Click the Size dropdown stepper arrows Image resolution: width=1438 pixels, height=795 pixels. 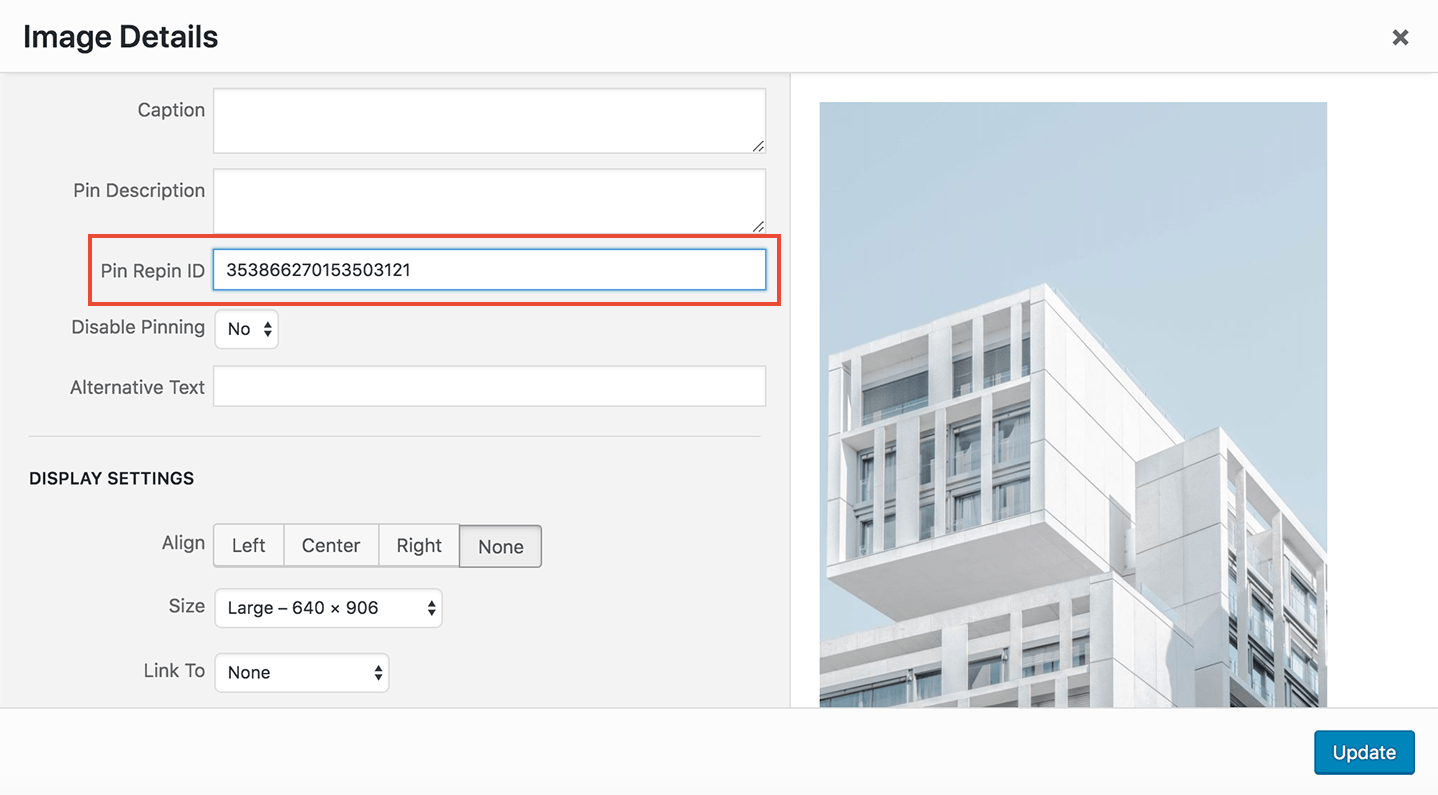[x=430, y=608]
